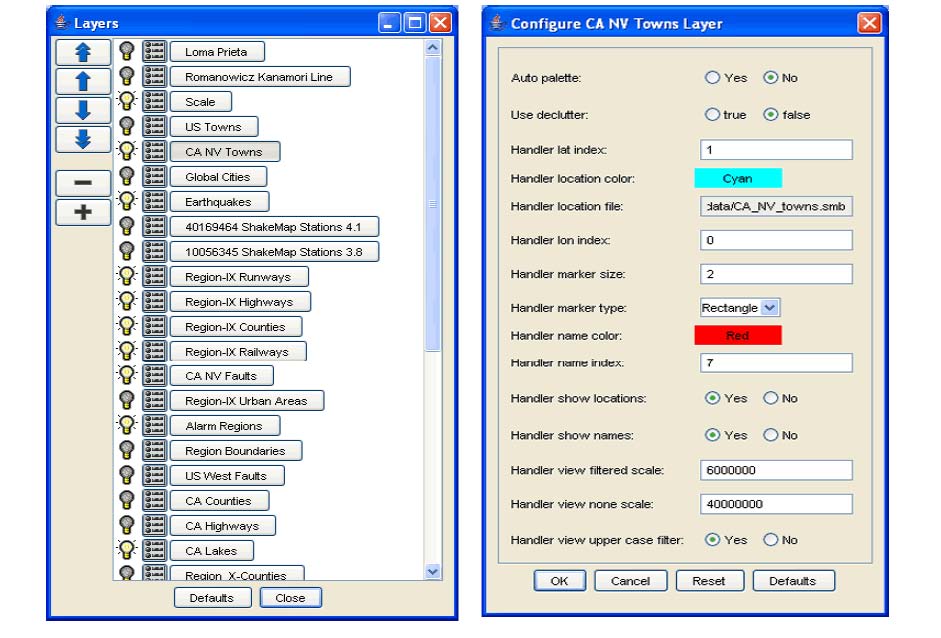Click Reset in Configure dialog

[709, 580]
